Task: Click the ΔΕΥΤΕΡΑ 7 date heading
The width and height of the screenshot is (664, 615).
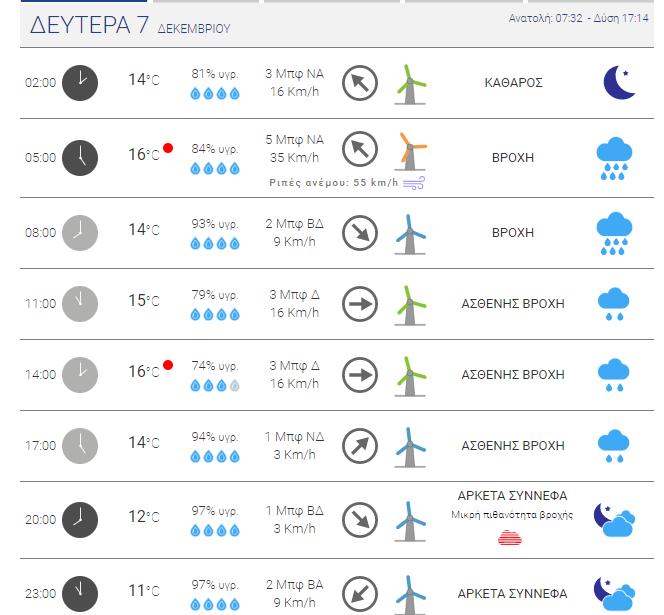Action: click(89, 25)
